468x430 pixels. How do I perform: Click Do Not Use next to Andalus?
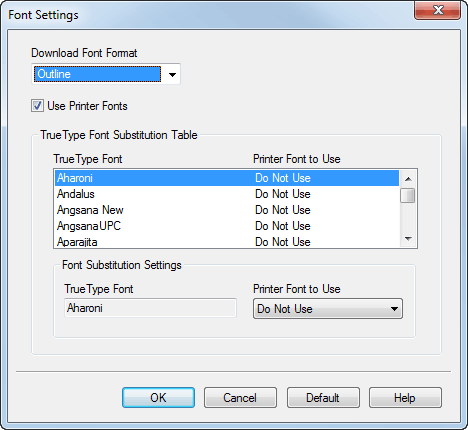(283, 194)
